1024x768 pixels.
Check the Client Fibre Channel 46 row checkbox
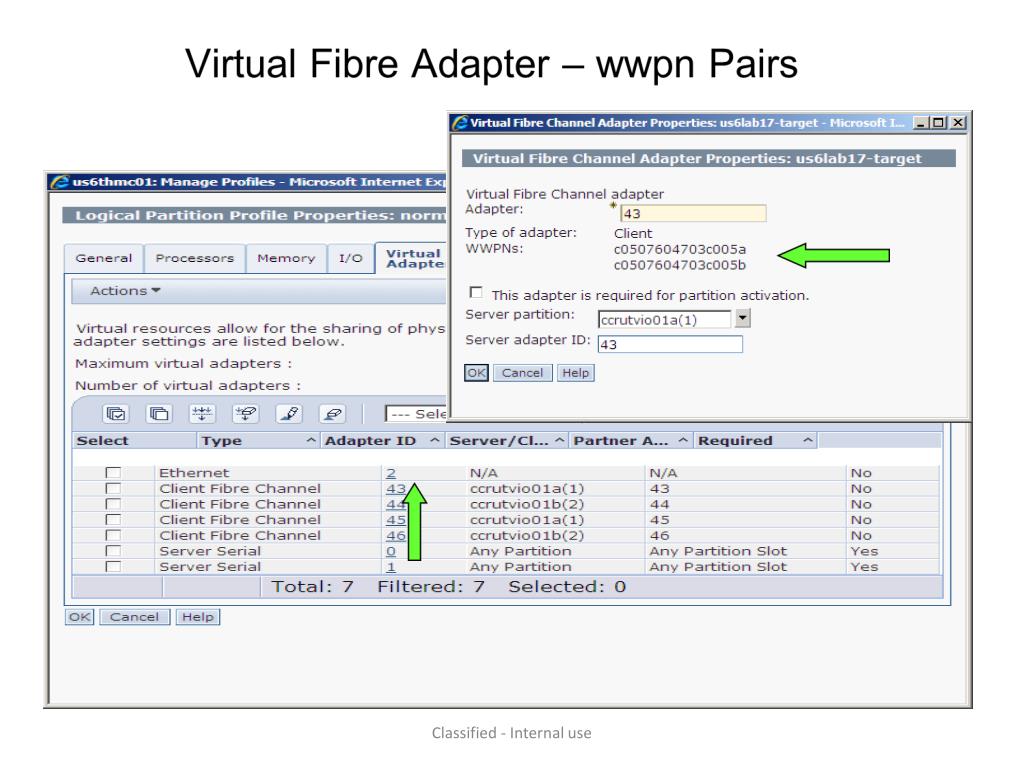114,536
